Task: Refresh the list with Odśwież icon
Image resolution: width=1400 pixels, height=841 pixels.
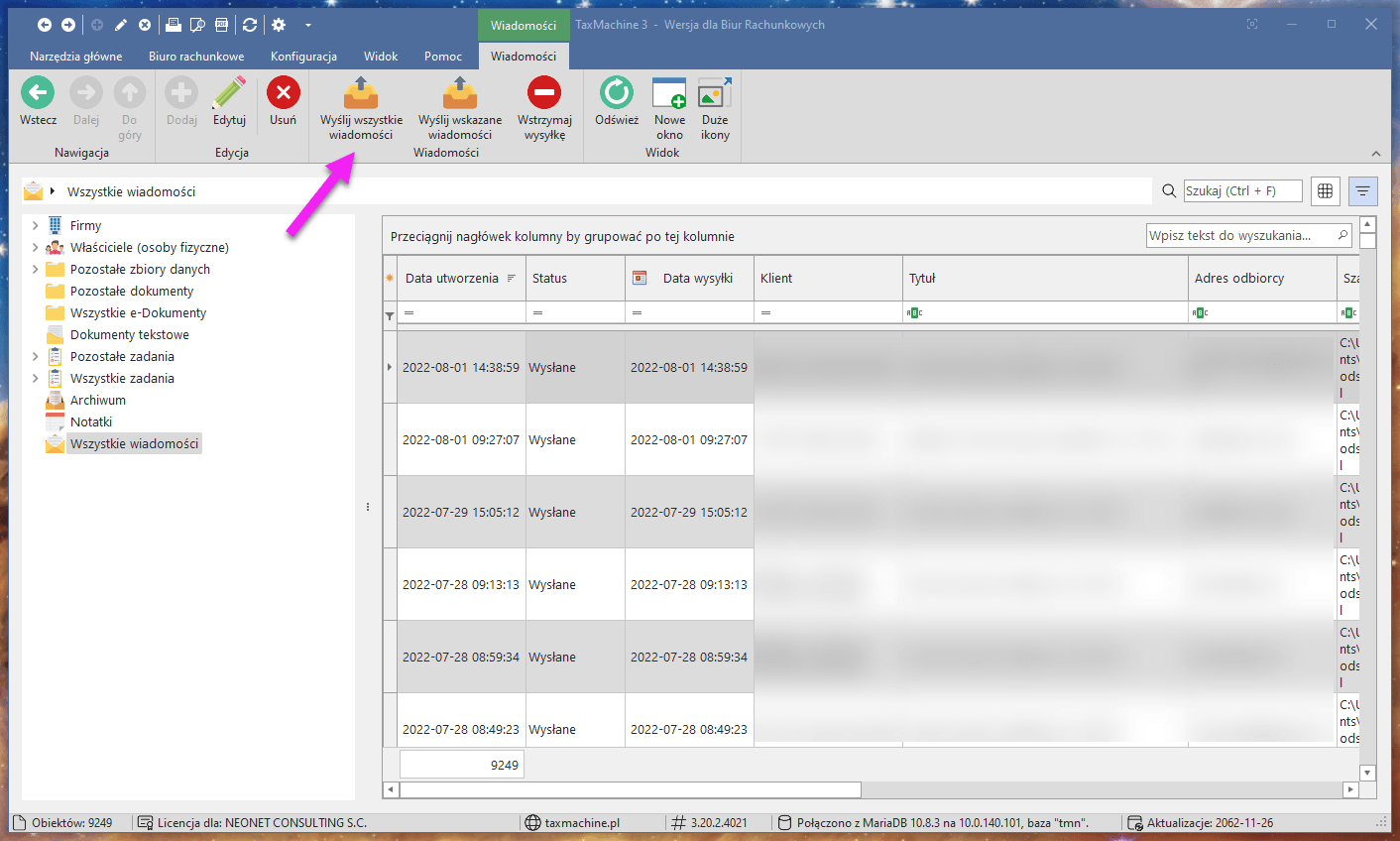Action: point(617,94)
